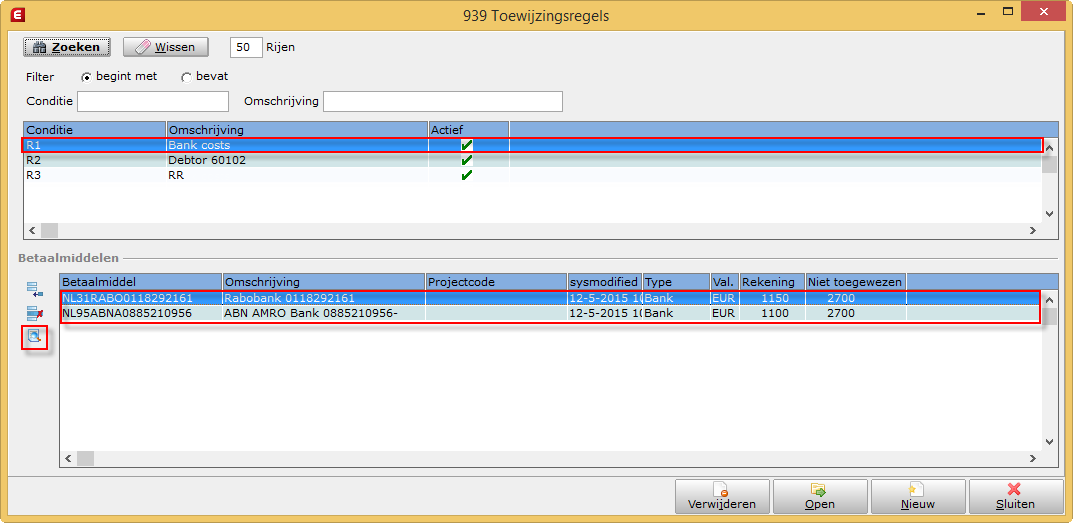The width and height of the screenshot is (1073, 523).
Task: Select the 'begint met' filter option
Action: pyautogui.click(x=86, y=77)
